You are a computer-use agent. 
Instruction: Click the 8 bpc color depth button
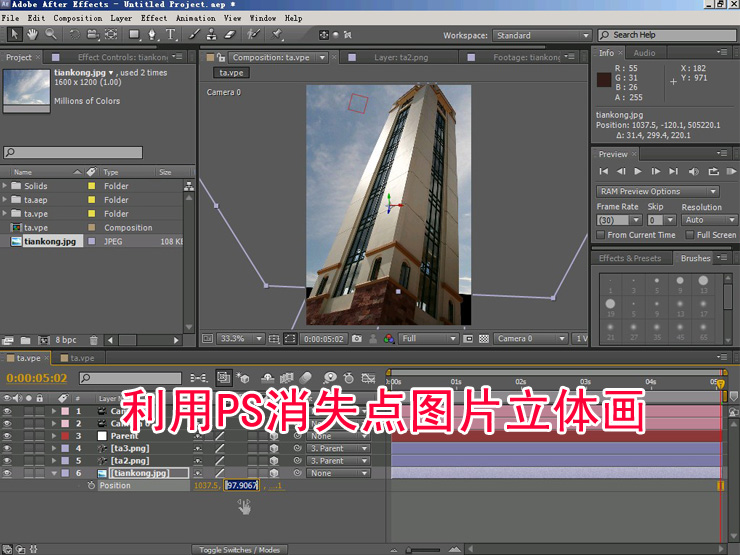tap(65, 341)
